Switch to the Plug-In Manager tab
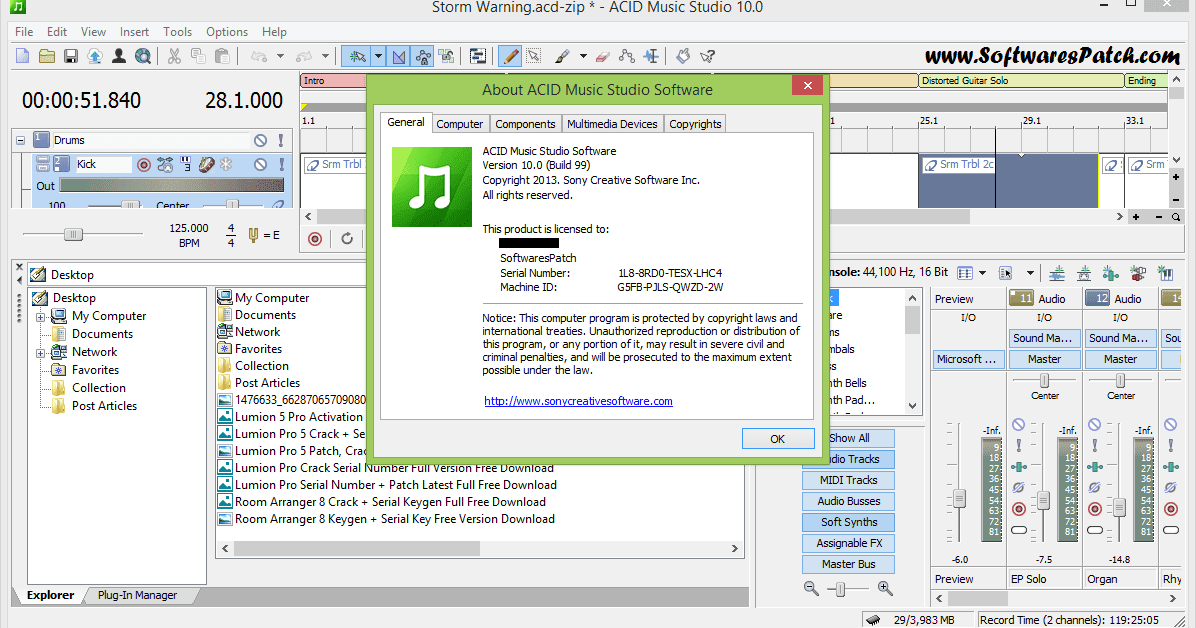Screen dimensions: 1196x628 point(137,595)
